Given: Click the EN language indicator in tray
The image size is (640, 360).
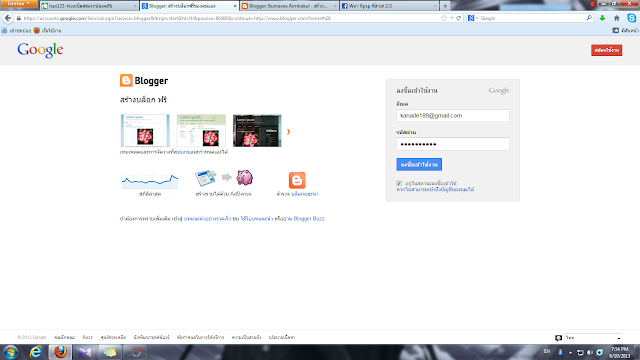Looking at the screenshot, I should click(x=547, y=351).
